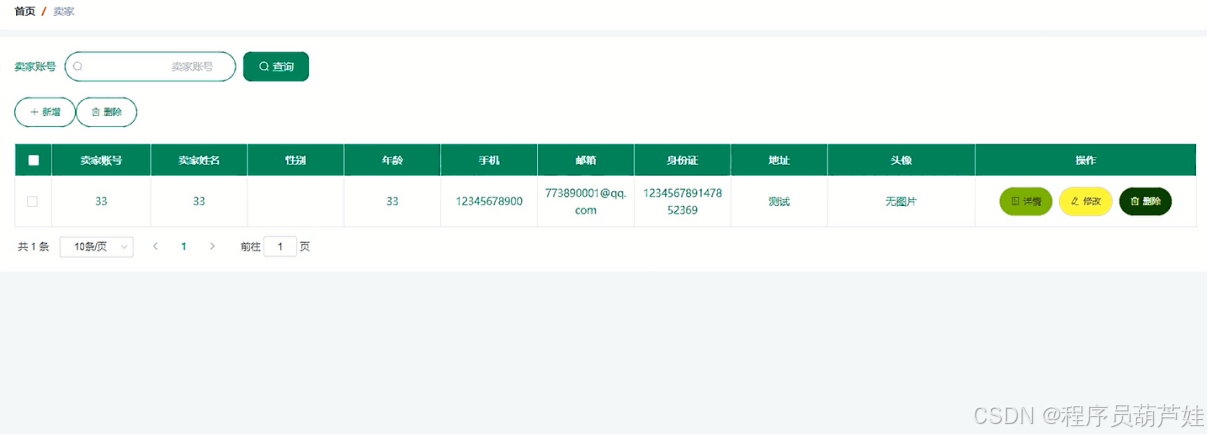Click the 性别 column header

pos(295,160)
